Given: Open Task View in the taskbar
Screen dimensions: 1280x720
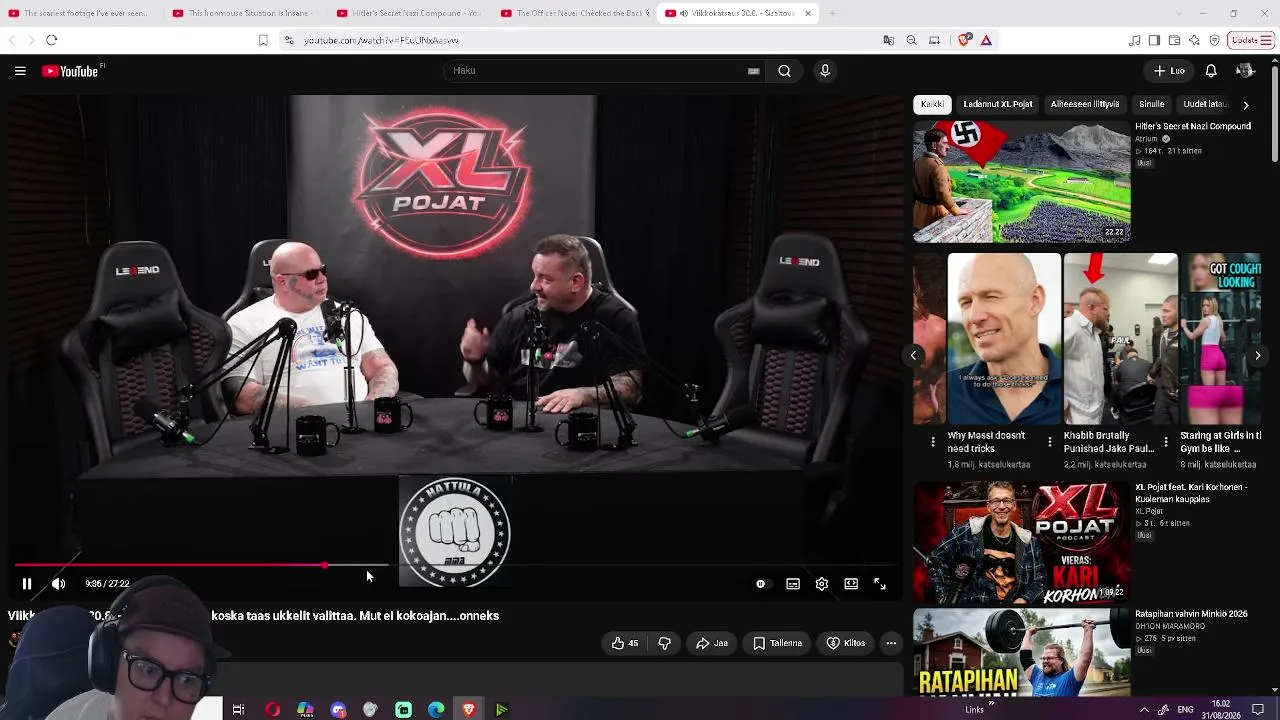Looking at the screenshot, I should pyautogui.click(x=238, y=710).
